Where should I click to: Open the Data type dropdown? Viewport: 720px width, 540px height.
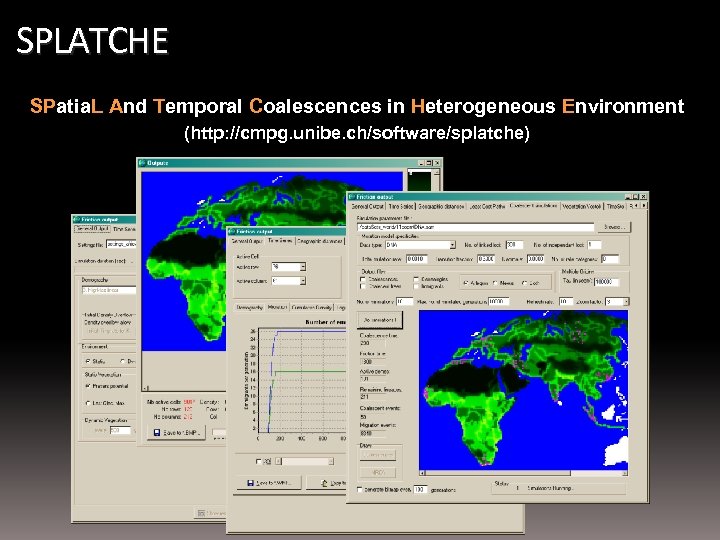pyautogui.click(x=452, y=245)
